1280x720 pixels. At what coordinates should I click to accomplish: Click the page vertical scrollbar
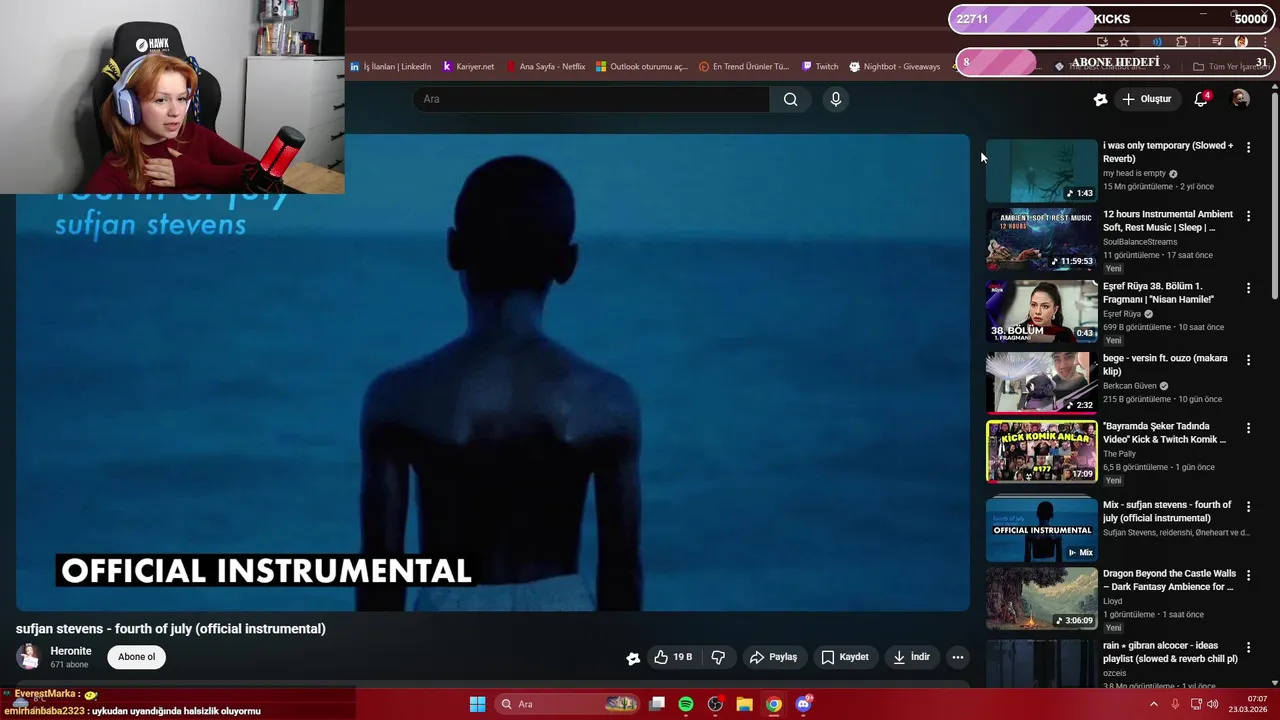(1275, 195)
